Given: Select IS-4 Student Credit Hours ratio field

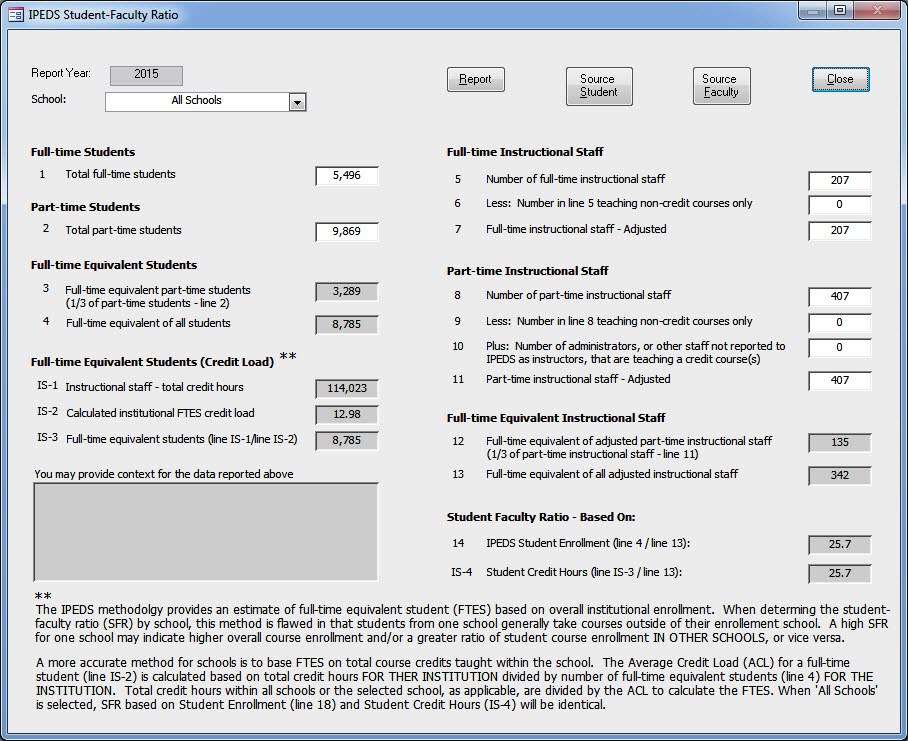Looking at the screenshot, I should click(x=840, y=574).
